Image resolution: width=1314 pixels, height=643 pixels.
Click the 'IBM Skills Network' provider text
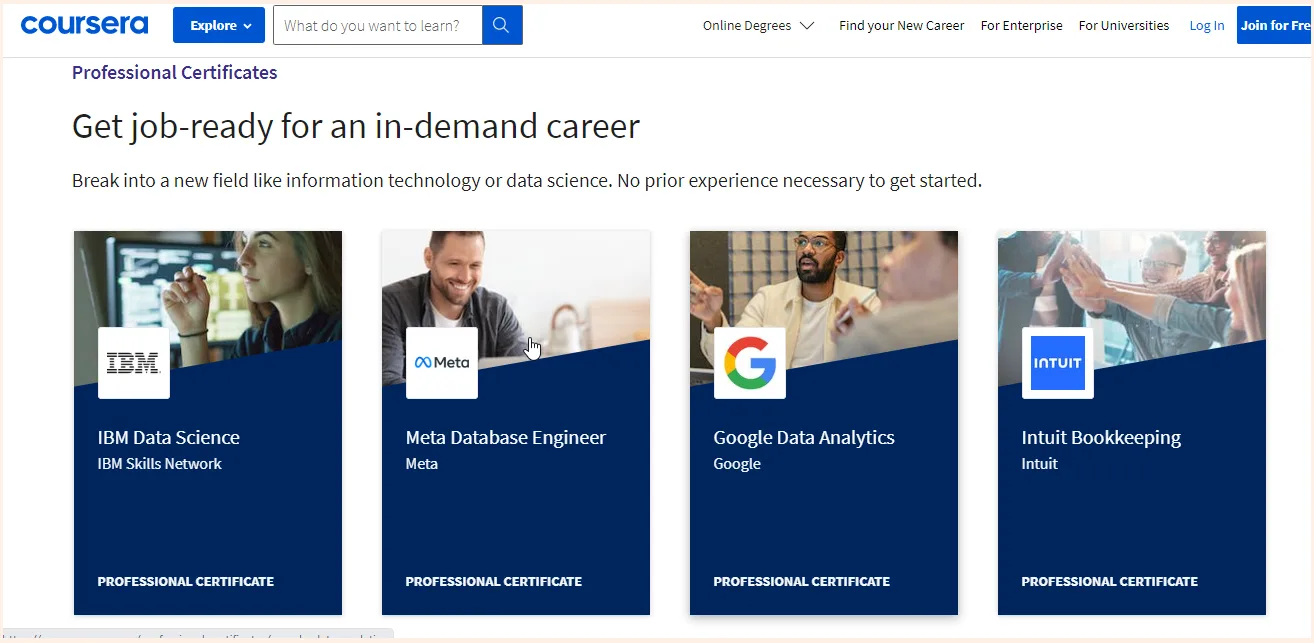[160, 464]
